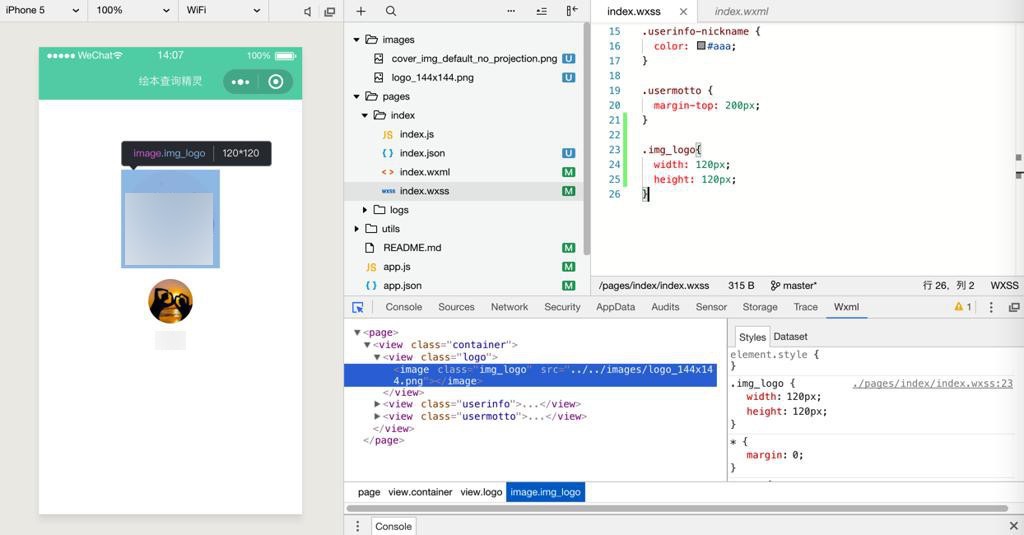Open the WeChat capsule menu dots

point(240,82)
